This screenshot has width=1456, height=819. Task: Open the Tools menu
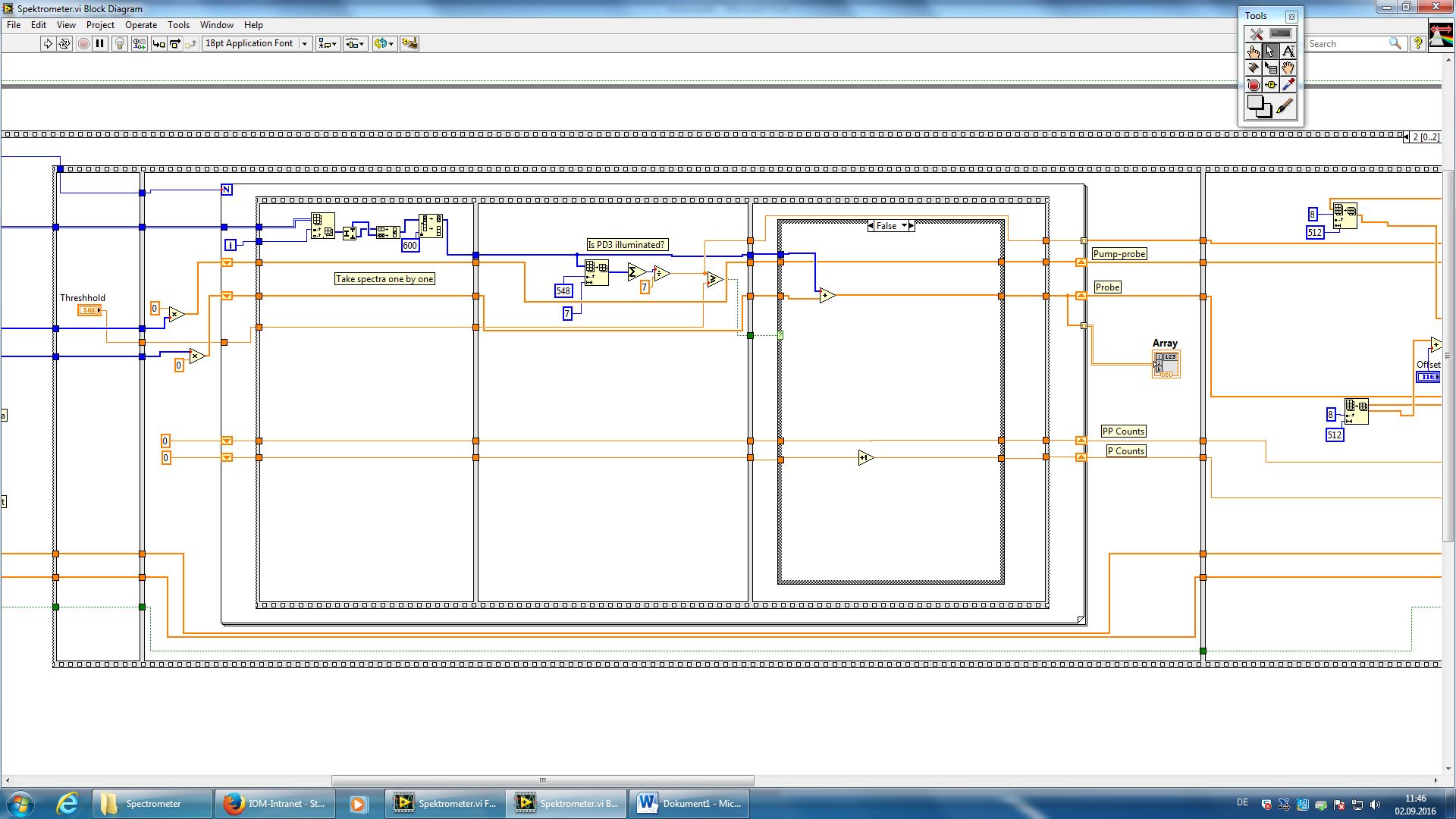178,25
